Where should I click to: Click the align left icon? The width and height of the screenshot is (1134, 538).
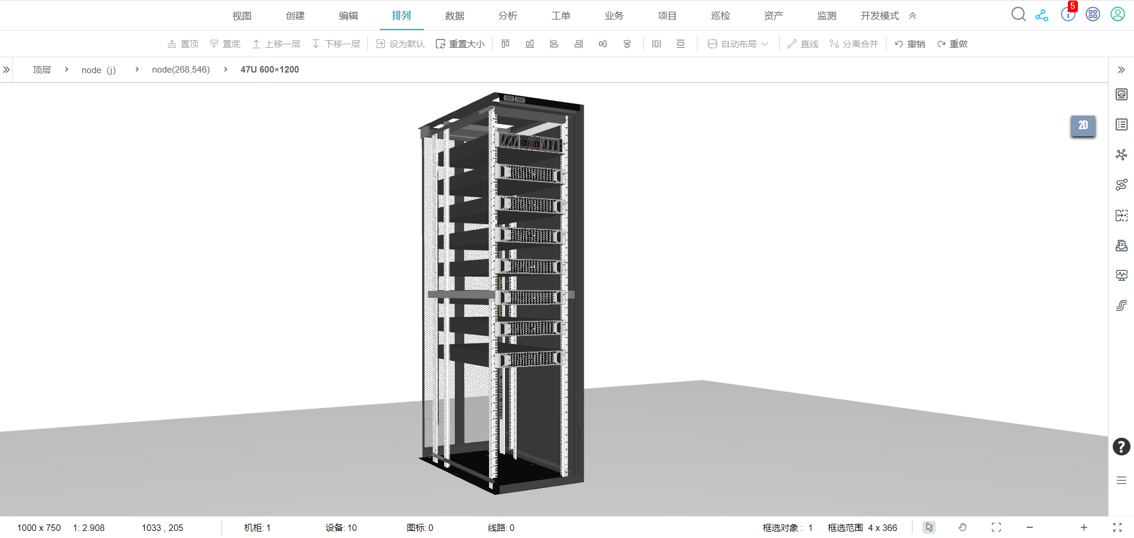point(554,44)
